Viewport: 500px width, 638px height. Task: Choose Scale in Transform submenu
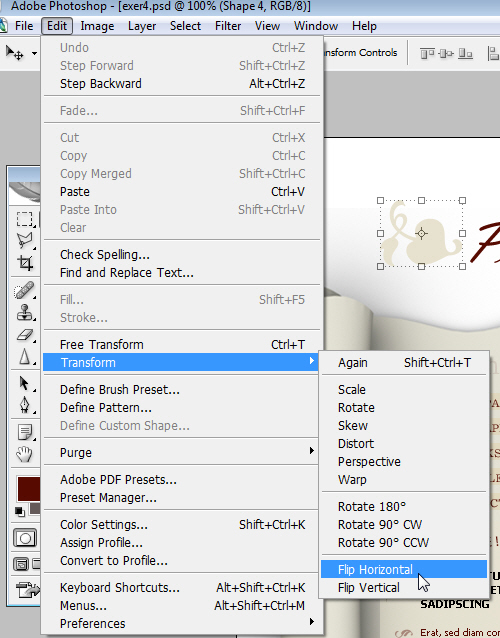(x=404, y=389)
